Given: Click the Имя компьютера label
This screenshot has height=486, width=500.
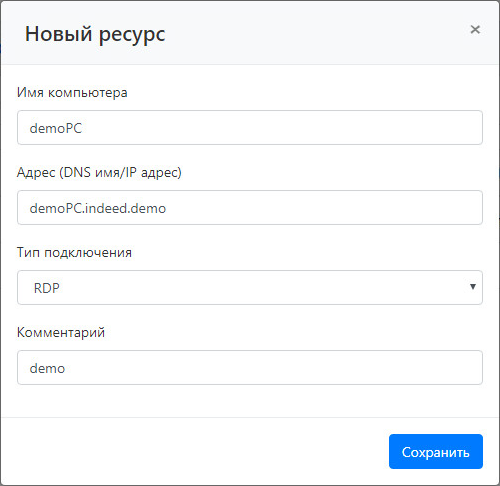Looking at the screenshot, I should tap(72, 93).
